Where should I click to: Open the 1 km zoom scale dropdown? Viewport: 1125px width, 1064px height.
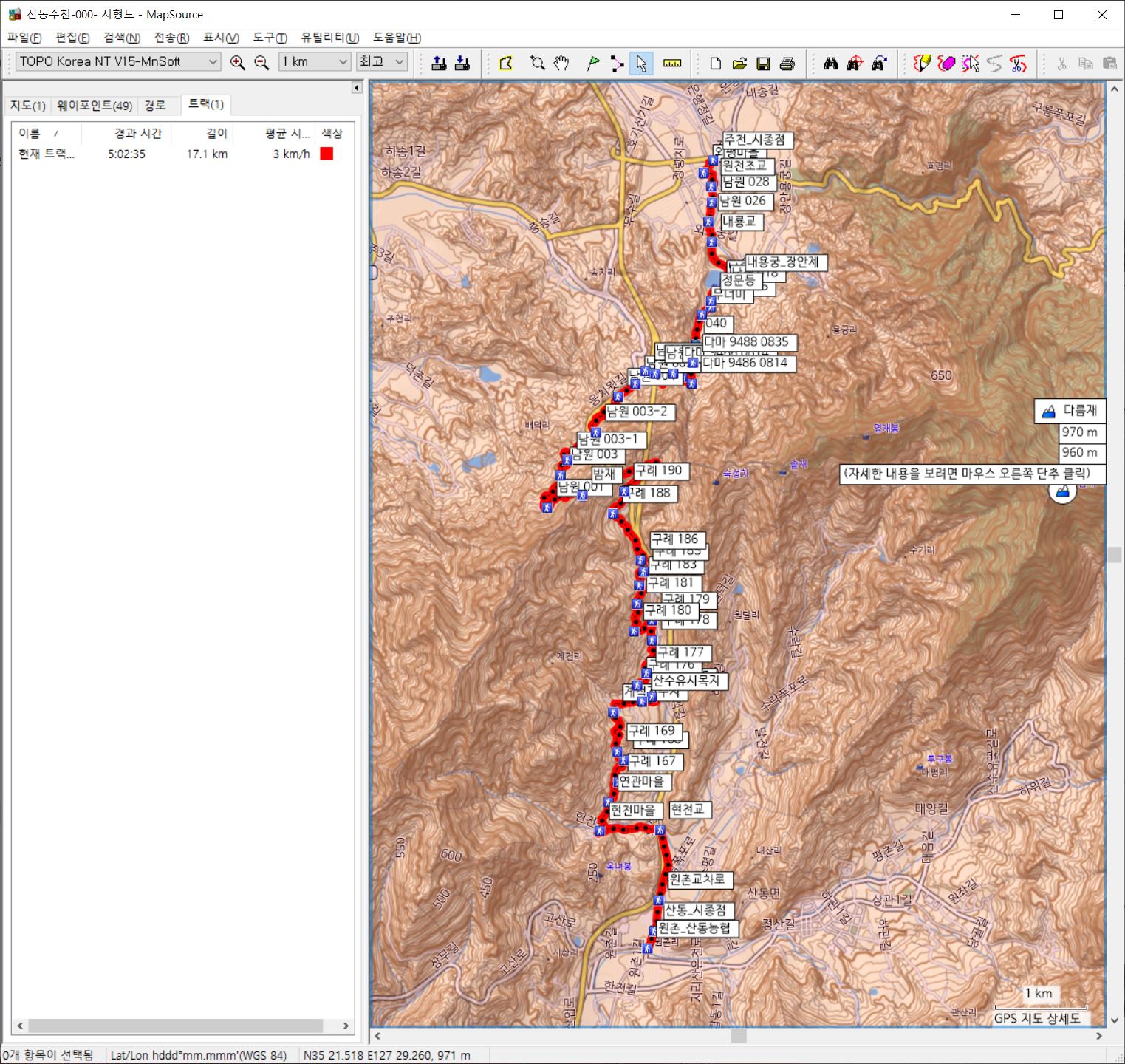tap(315, 62)
